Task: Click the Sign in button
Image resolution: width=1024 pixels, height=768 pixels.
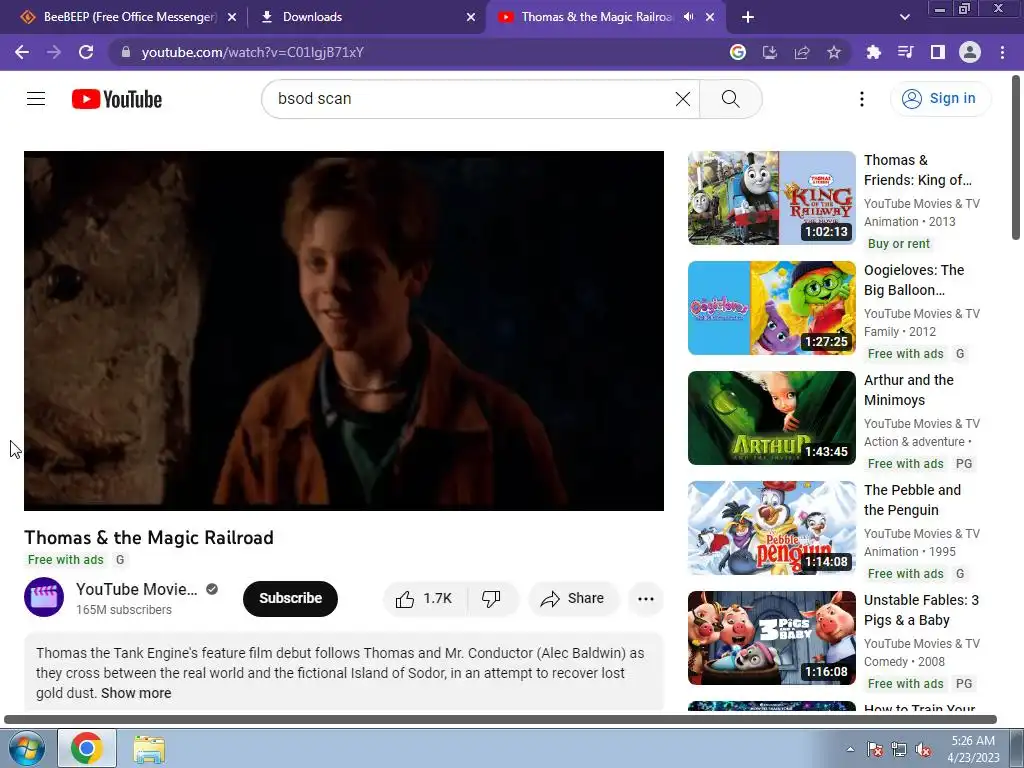Action: [x=940, y=99]
